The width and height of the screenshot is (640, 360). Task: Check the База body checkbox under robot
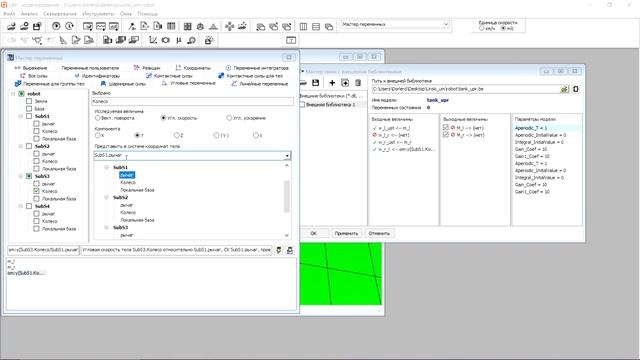[29, 109]
